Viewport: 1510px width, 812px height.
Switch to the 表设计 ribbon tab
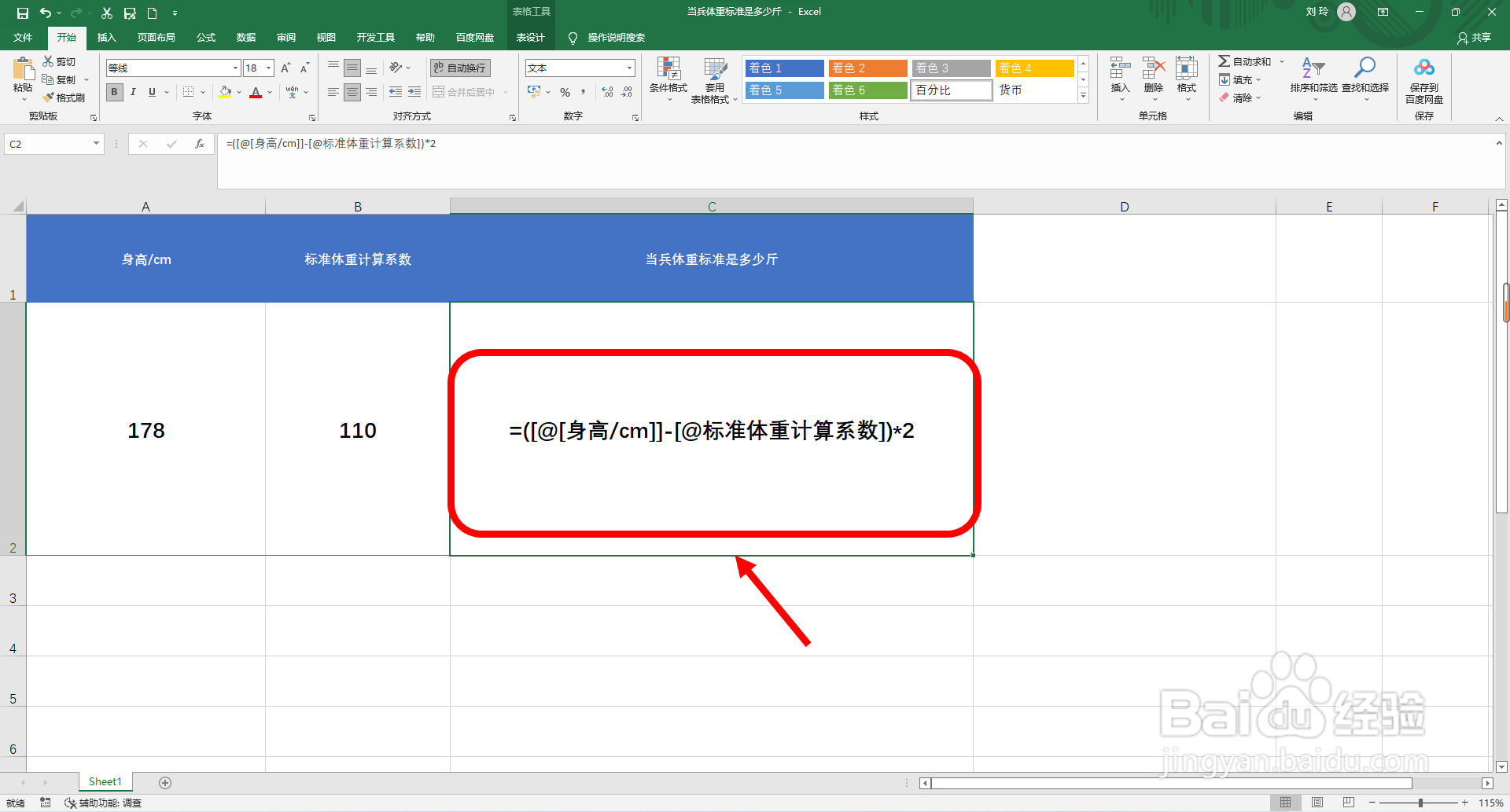pyautogui.click(x=531, y=37)
